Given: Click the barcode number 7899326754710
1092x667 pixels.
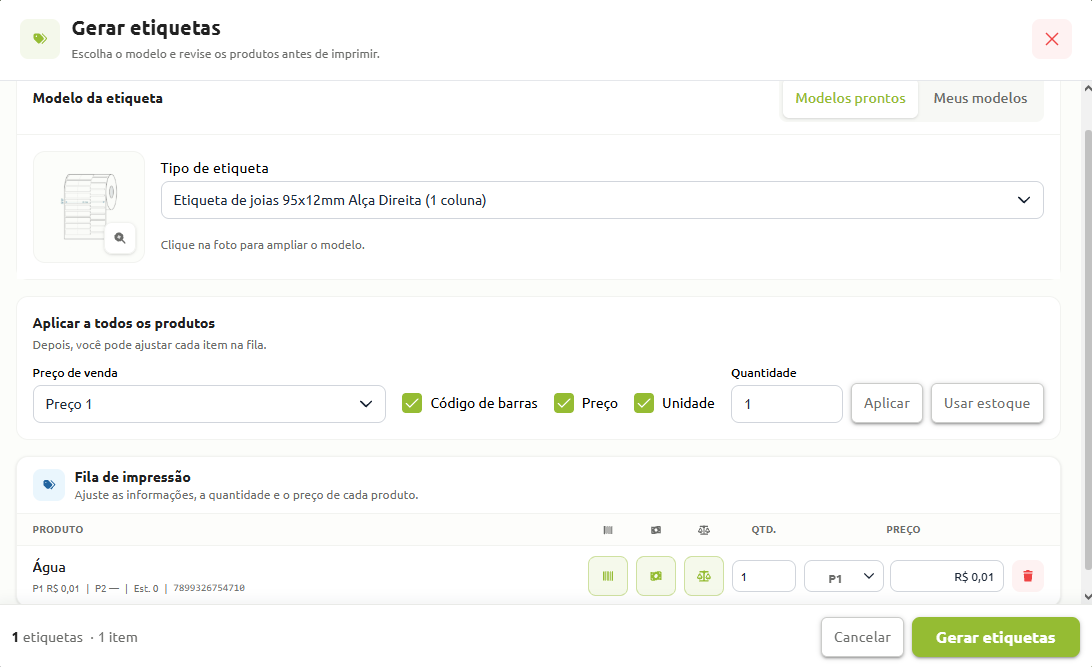Looking at the screenshot, I should click(209, 588).
